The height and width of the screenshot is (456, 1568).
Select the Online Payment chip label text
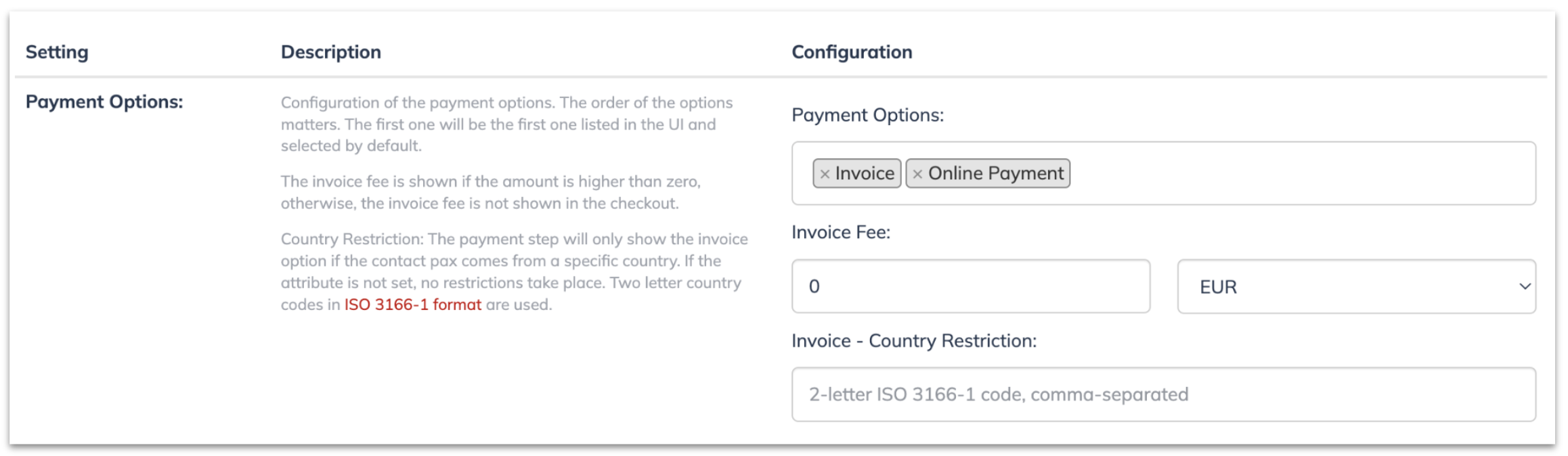point(996,173)
